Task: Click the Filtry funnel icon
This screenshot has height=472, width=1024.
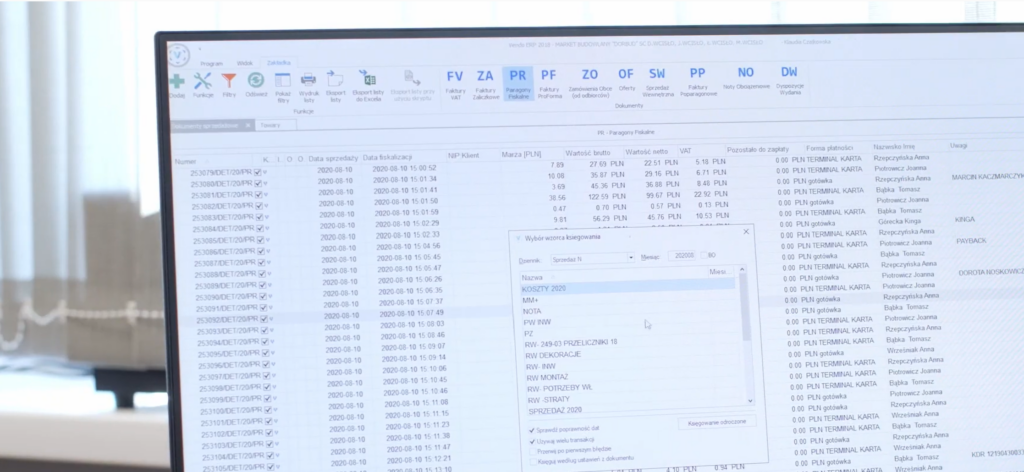Action: coord(229,81)
